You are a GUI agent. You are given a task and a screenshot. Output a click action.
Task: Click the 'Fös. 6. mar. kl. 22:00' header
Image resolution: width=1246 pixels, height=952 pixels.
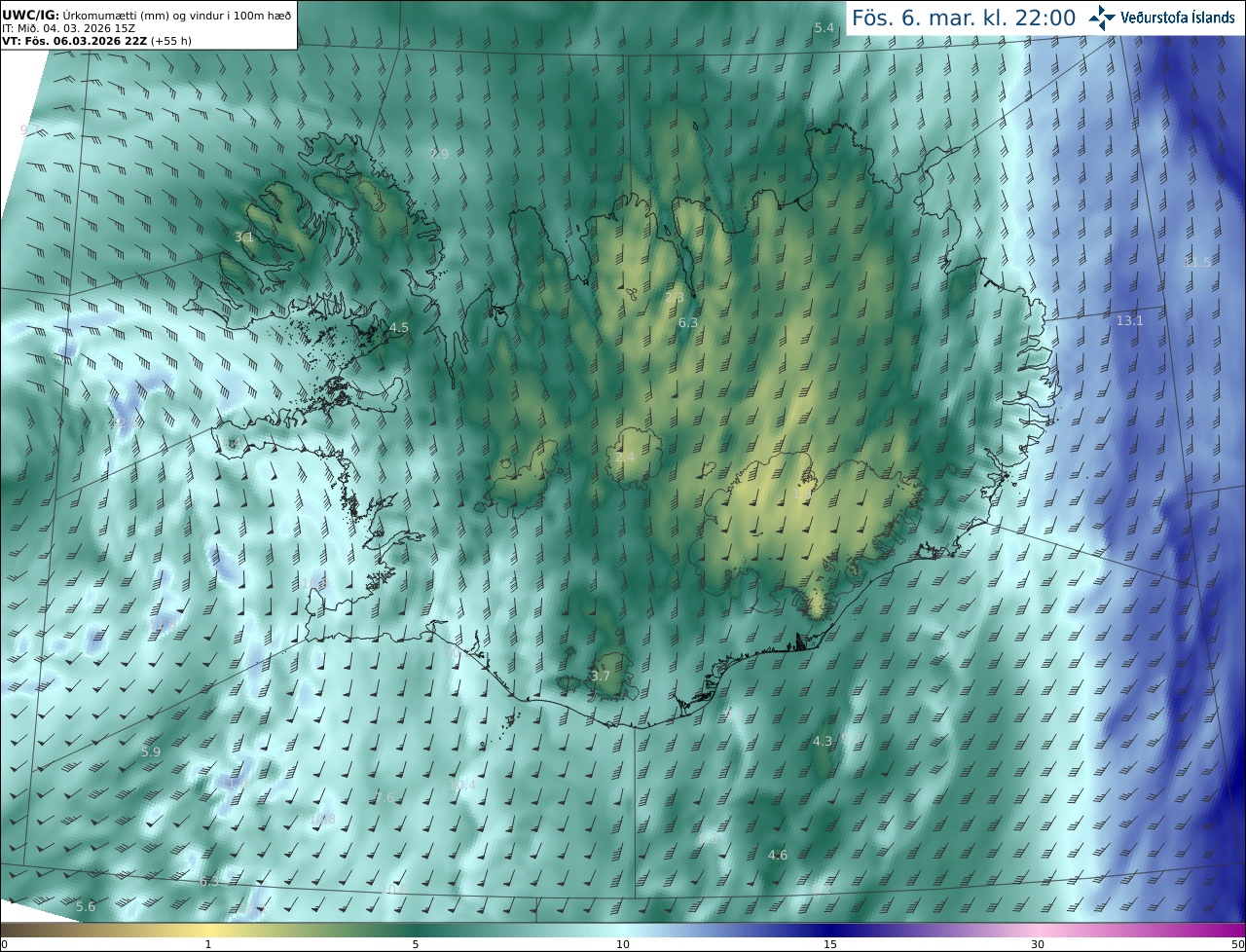tap(964, 18)
